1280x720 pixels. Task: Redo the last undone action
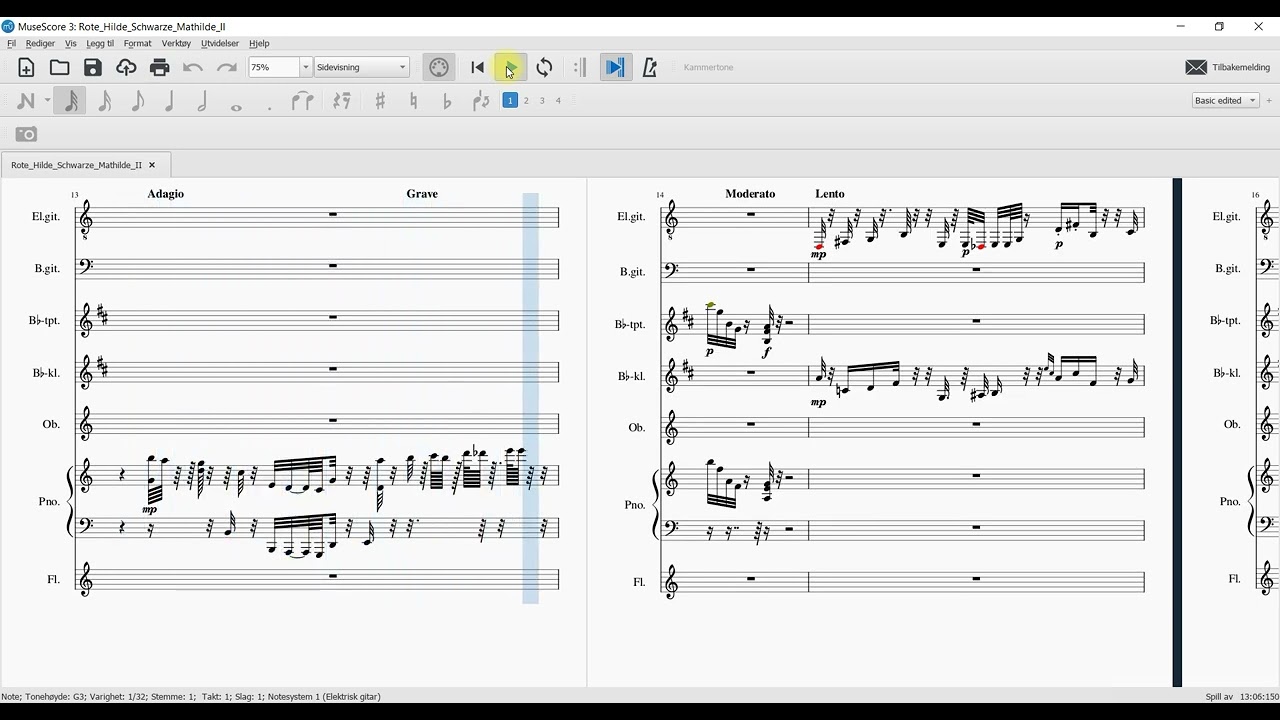click(227, 68)
